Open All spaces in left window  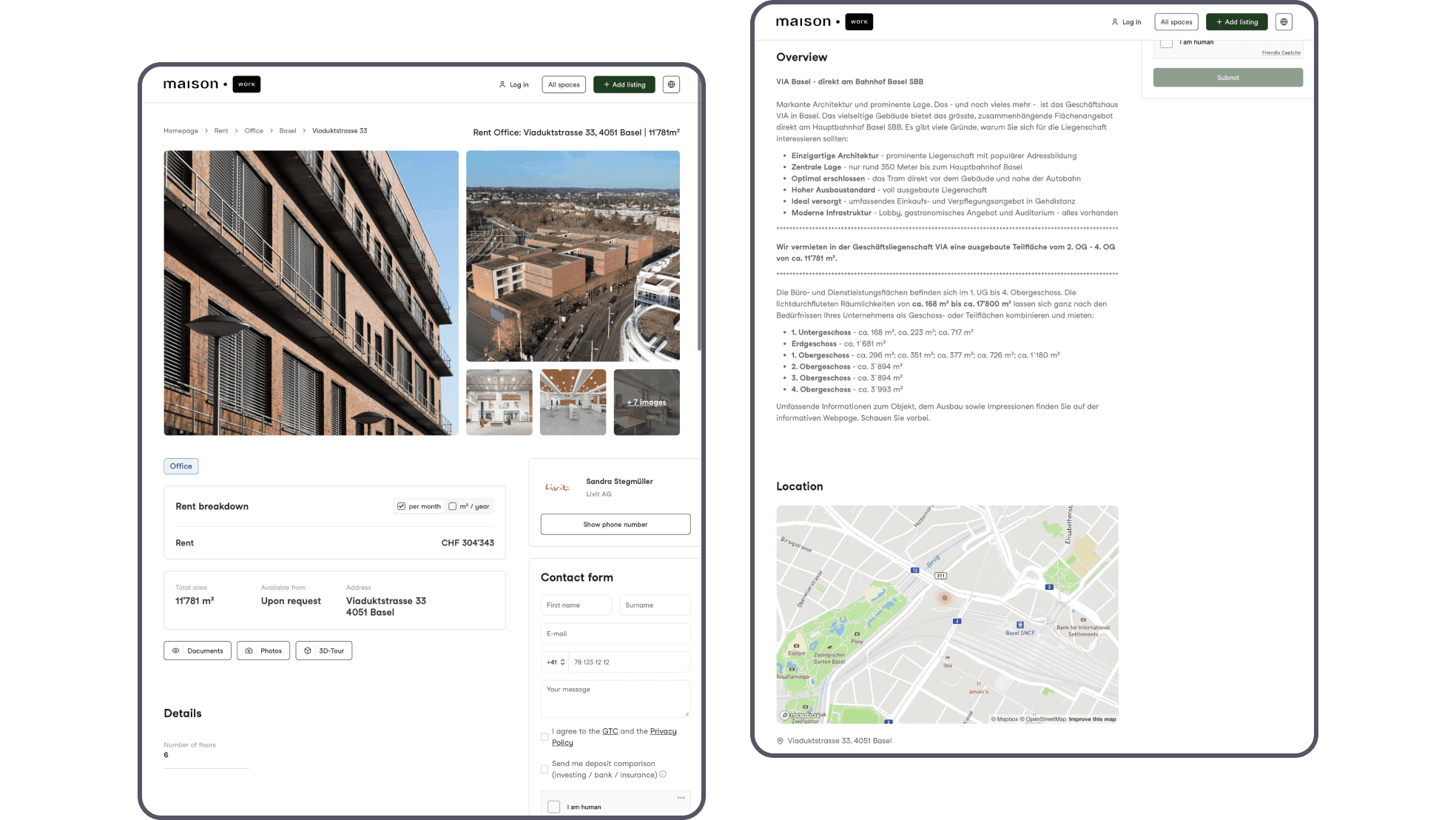(564, 84)
